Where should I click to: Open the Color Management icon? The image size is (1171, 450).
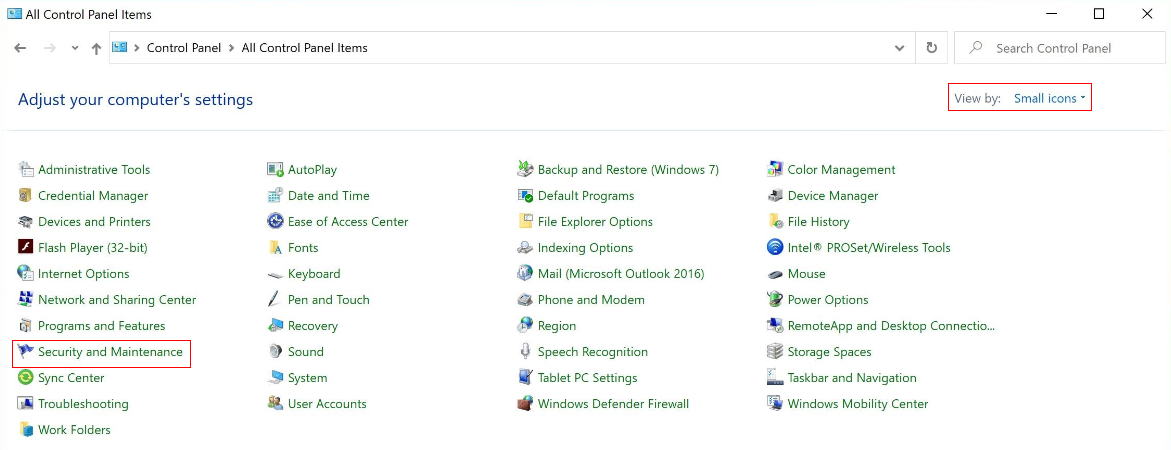(774, 169)
